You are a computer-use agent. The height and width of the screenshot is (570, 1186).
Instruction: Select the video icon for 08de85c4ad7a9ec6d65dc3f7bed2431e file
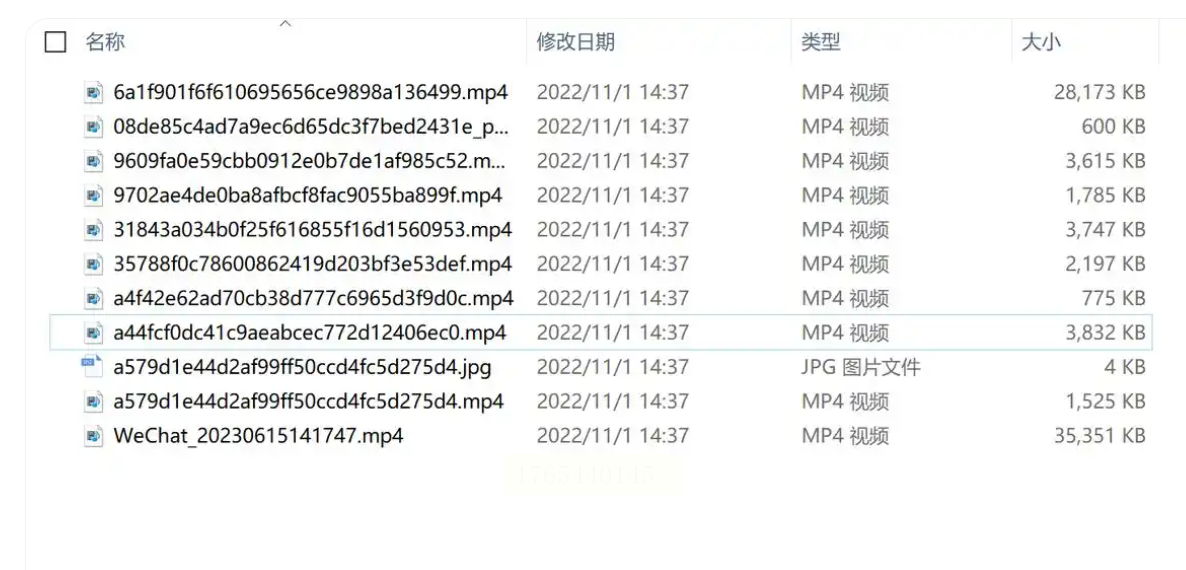(93, 127)
